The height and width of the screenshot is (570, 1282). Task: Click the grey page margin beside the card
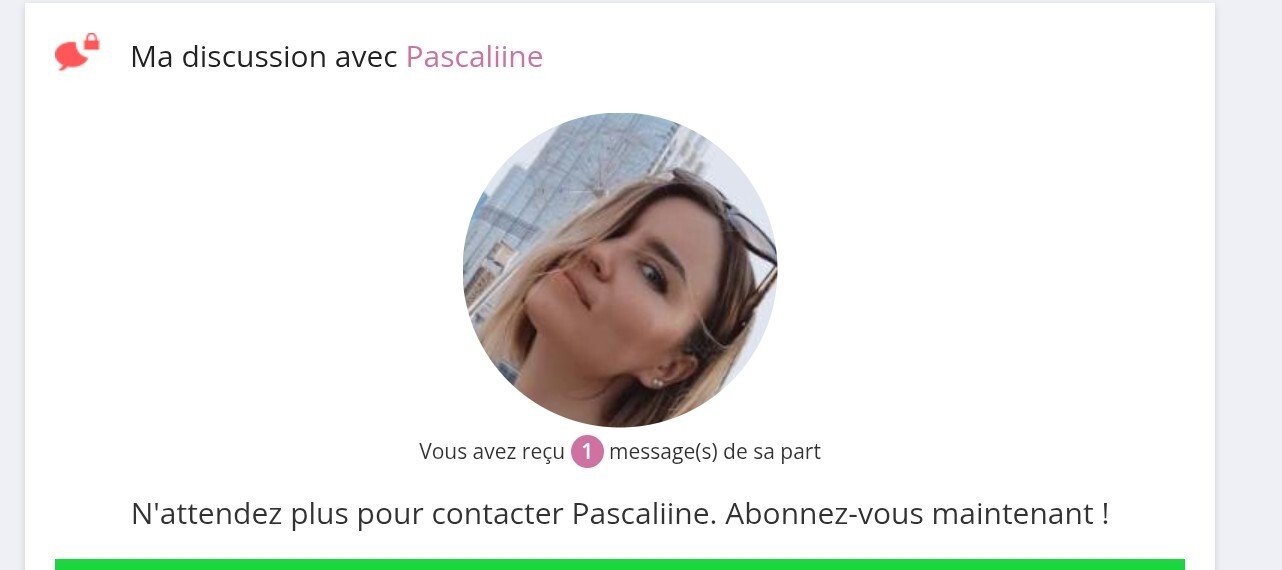1248,285
